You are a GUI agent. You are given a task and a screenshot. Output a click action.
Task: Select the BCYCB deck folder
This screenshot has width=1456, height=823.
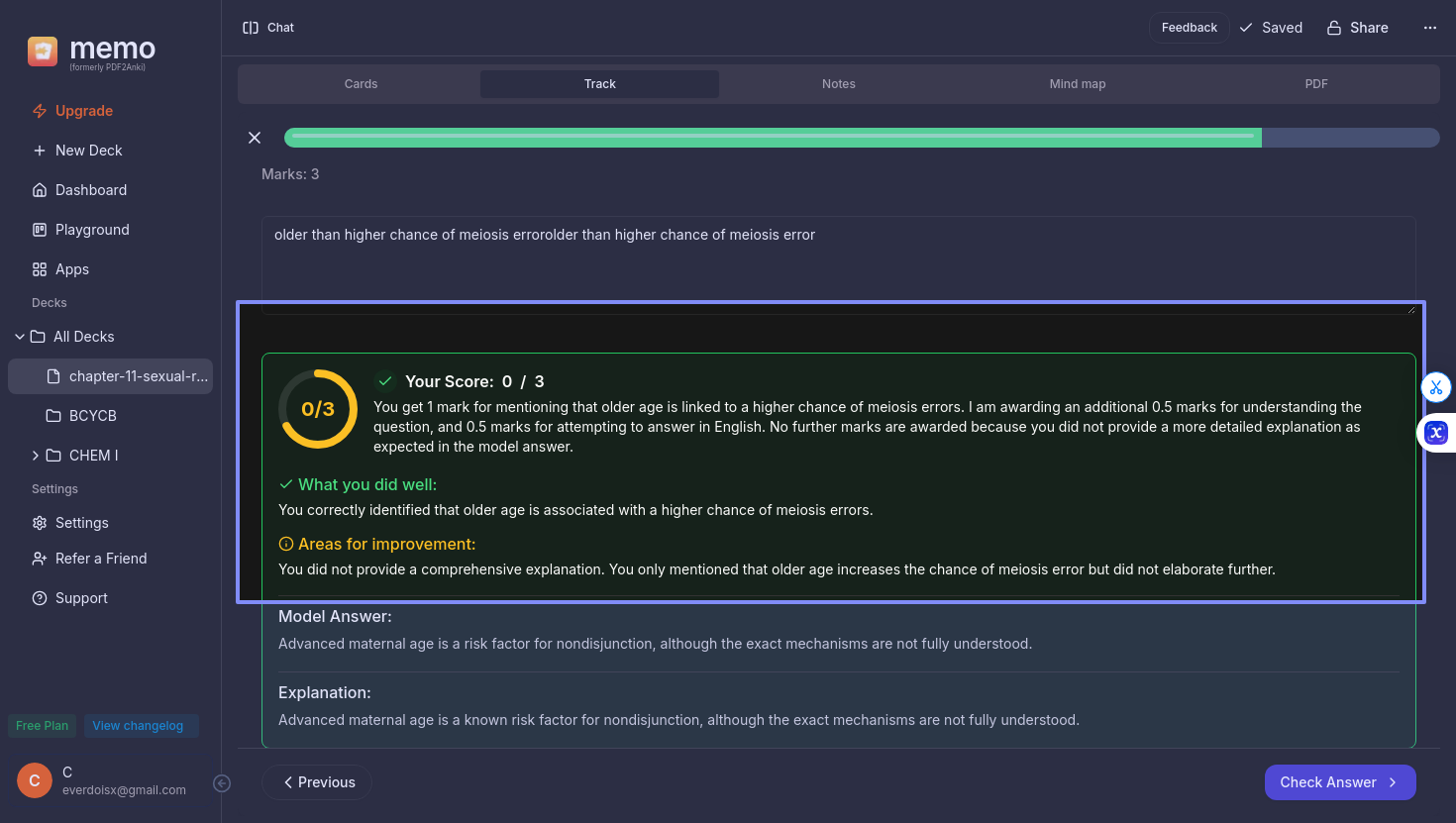pos(92,416)
